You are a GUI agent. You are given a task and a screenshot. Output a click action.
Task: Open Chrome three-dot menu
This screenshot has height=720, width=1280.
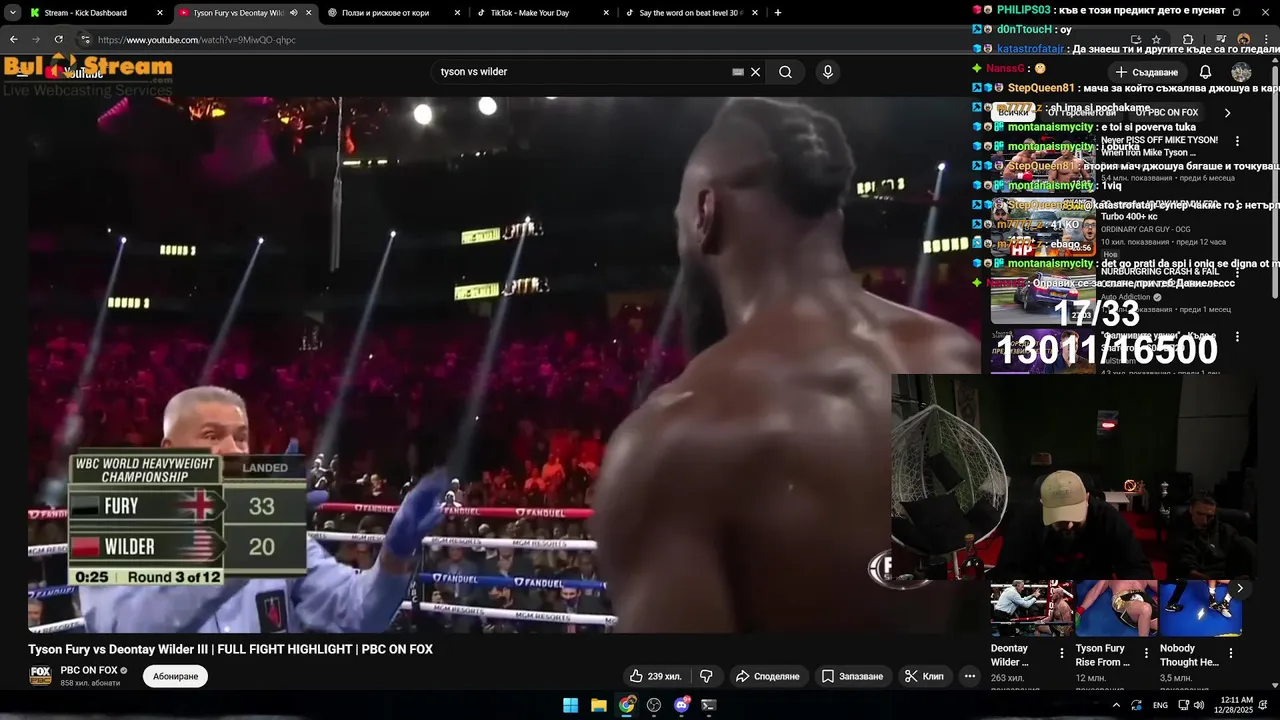[1266, 40]
